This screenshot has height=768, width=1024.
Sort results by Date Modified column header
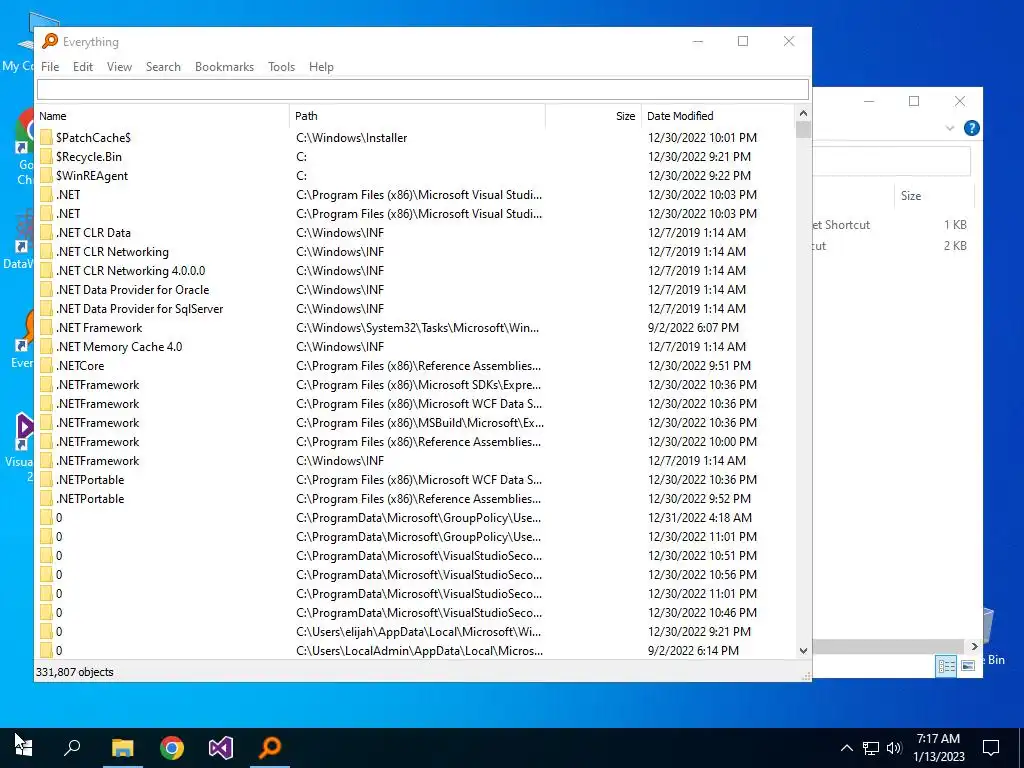pos(718,116)
